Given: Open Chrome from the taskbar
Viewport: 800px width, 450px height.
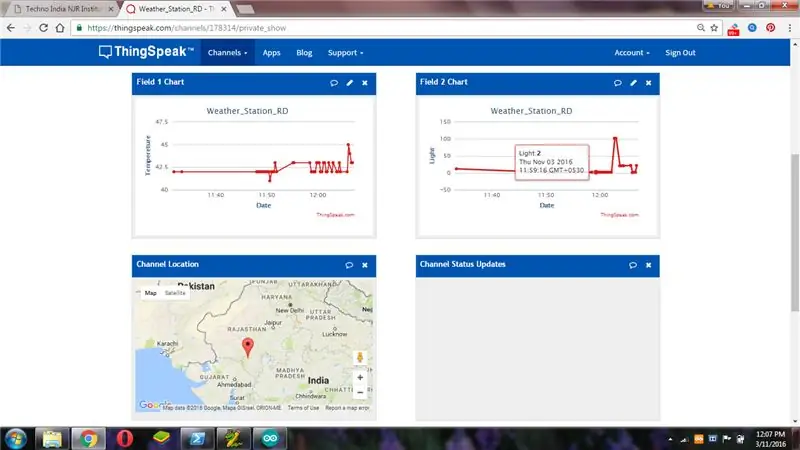Looking at the screenshot, I should pyautogui.click(x=88, y=439).
